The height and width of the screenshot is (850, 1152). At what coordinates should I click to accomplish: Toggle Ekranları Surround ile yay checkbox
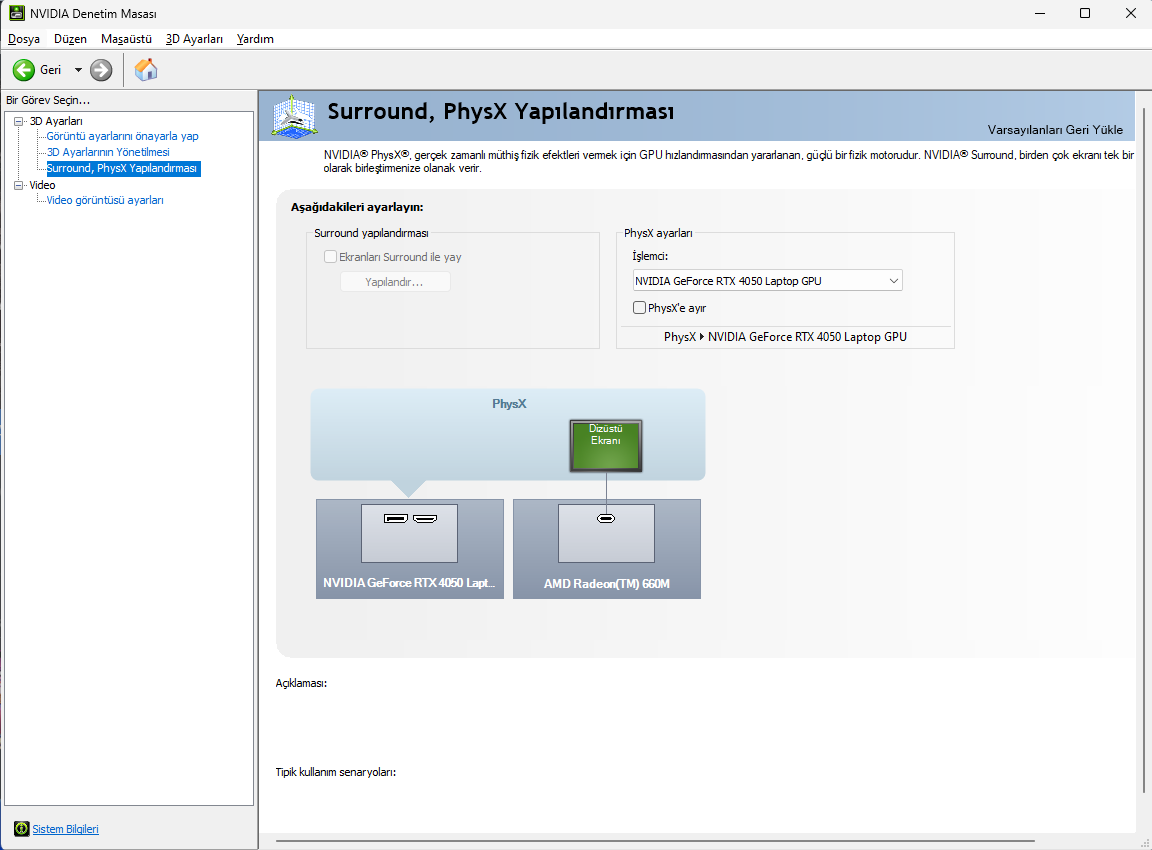[331, 256]
